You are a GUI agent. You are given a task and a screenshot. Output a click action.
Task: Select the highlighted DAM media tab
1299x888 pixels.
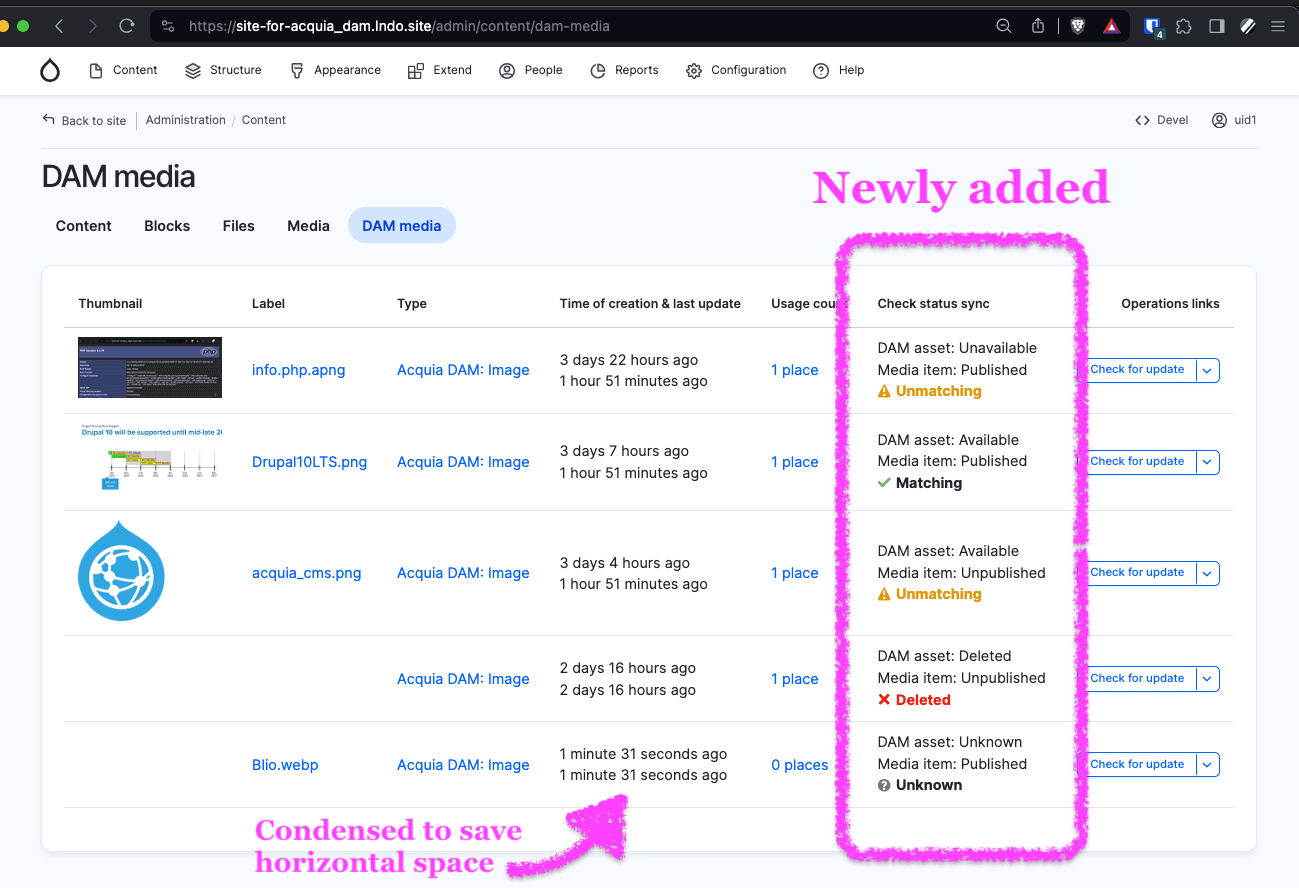[x=402, y=226]
